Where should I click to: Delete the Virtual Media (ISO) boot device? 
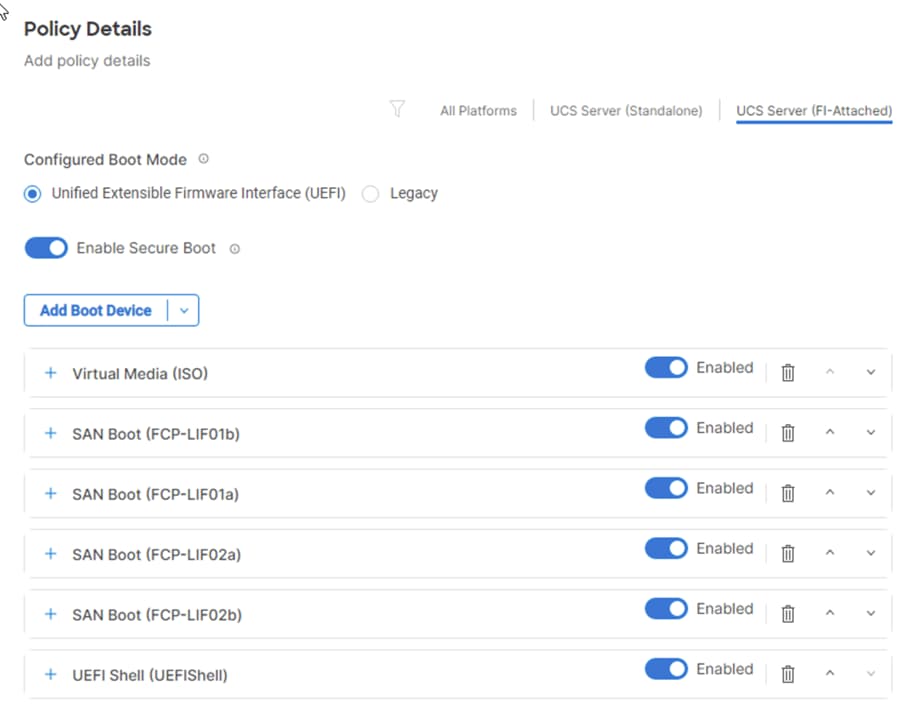pyautogui.click(x=788, y=373)
